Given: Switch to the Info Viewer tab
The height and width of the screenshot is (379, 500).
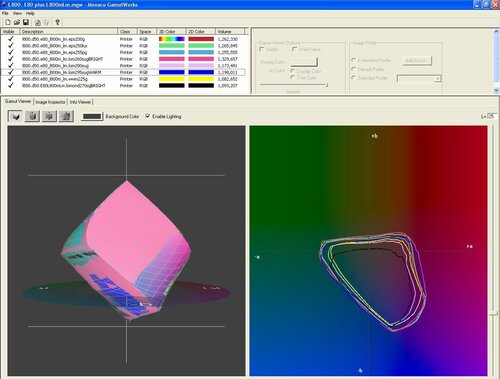Looking at the screenshot, I should (x=80, y=102).
